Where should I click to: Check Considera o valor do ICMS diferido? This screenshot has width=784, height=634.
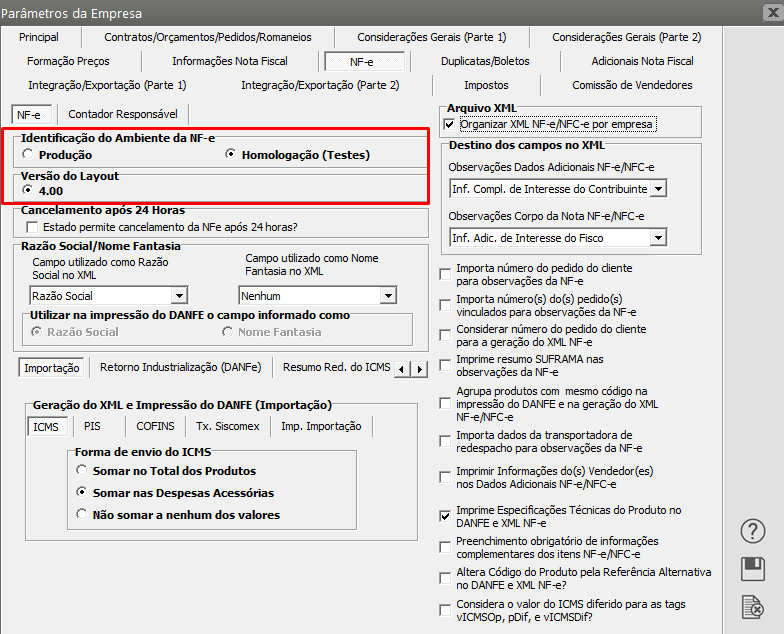coord(445,610)
